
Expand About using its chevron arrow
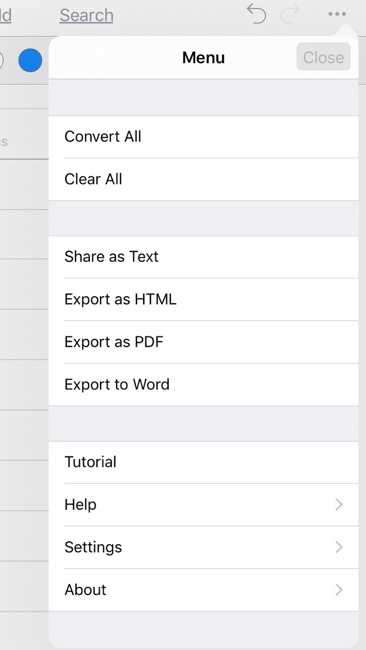click(339, 590)
